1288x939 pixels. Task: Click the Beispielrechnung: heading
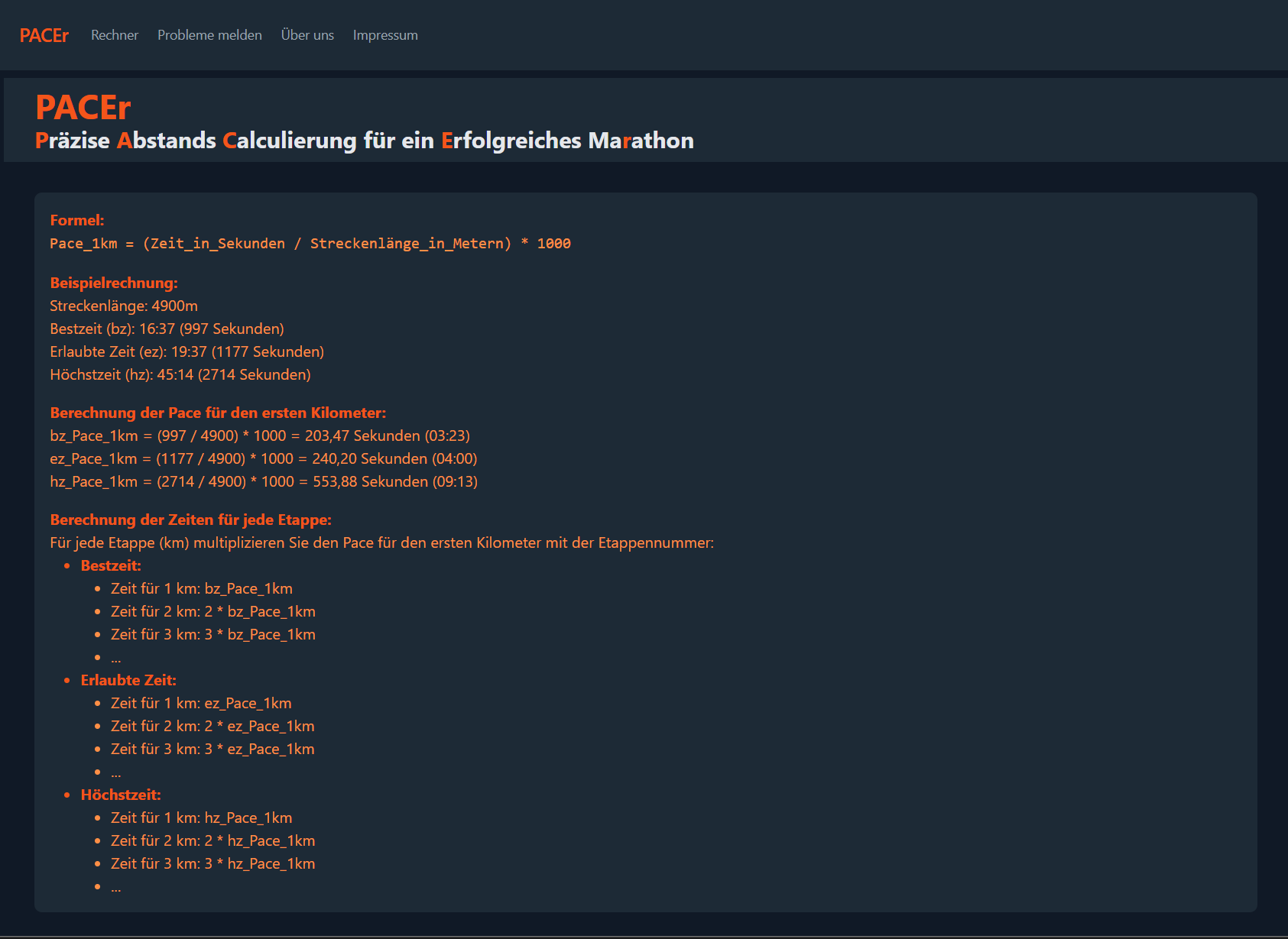[x=114, y=283]
